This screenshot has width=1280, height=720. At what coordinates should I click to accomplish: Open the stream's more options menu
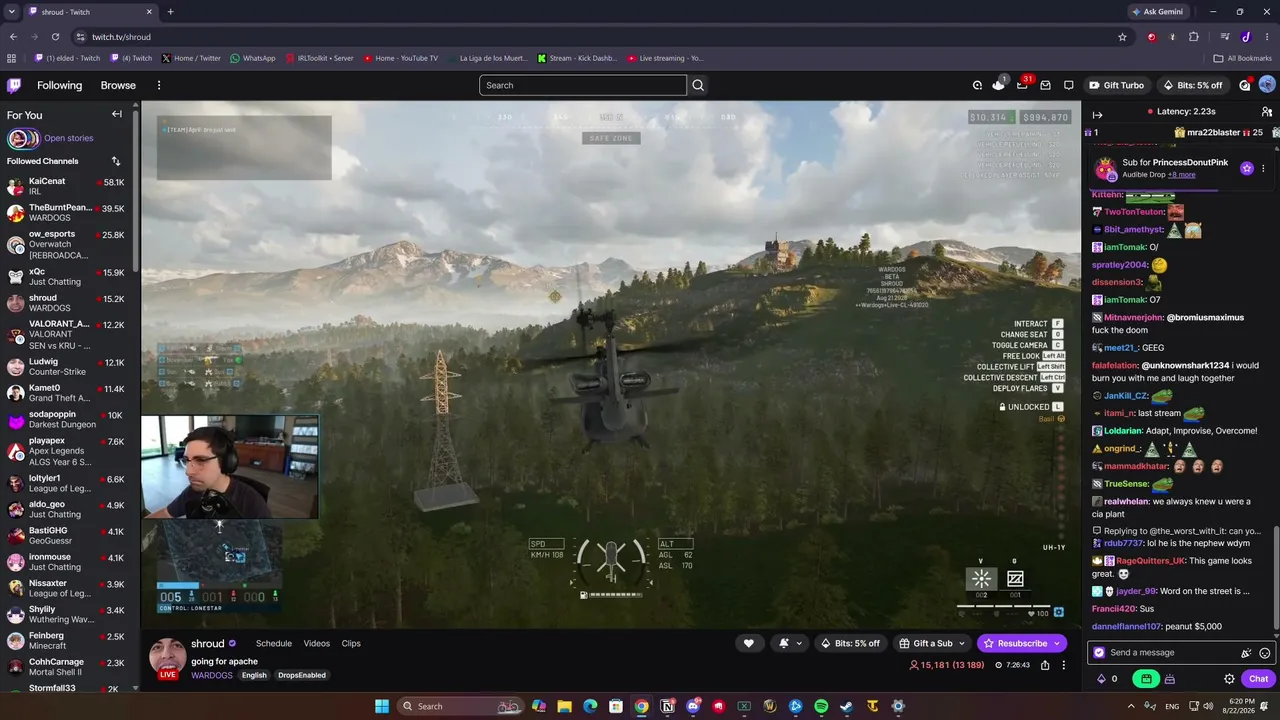(1064, 665)
